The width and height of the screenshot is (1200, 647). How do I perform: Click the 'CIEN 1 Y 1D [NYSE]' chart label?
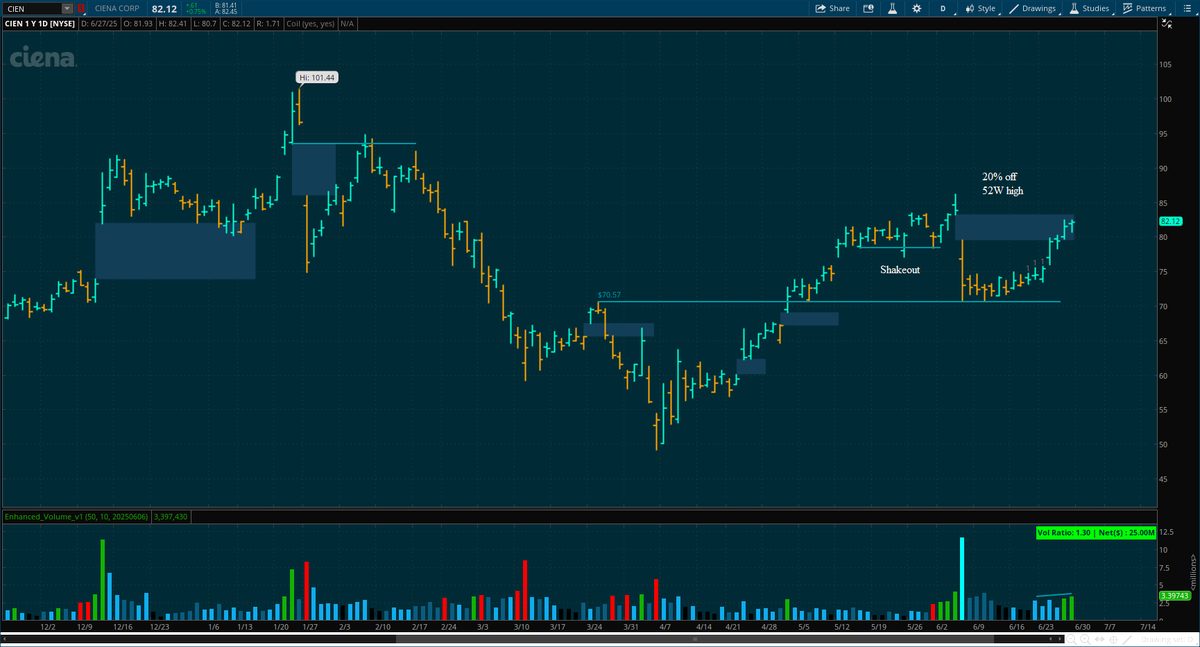39,22
